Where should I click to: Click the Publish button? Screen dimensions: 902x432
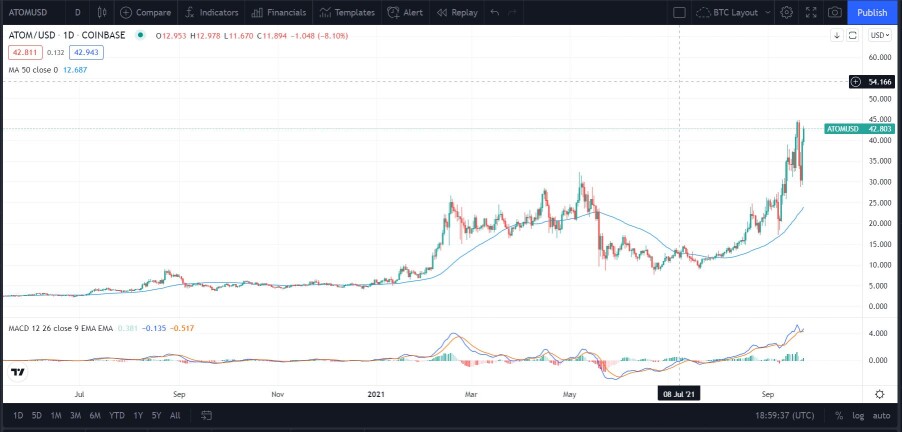872,12
